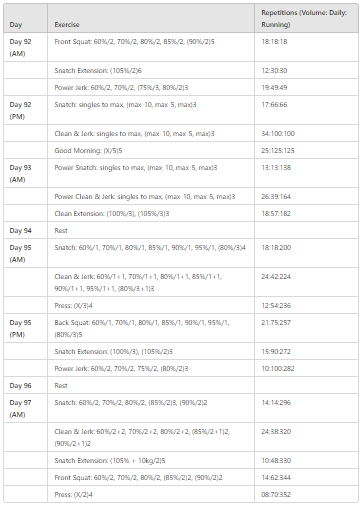Click the Press (X/3)4 exercise cell
This screenshot has width=363, height=506.
point(151,305)
